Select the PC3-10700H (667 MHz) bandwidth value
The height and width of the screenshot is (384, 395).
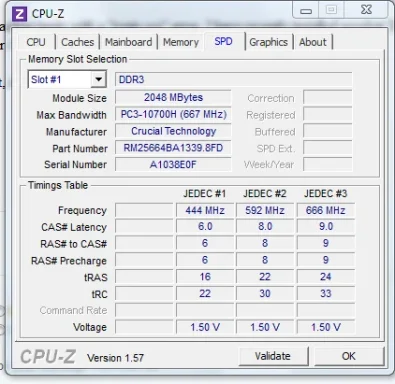pyautogui.click(x=173, y=114)
